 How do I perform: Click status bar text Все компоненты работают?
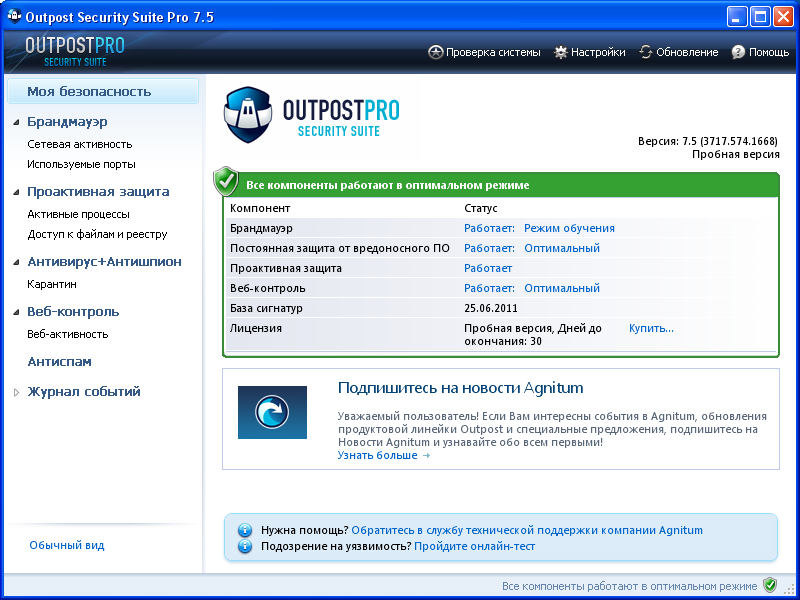630,586
